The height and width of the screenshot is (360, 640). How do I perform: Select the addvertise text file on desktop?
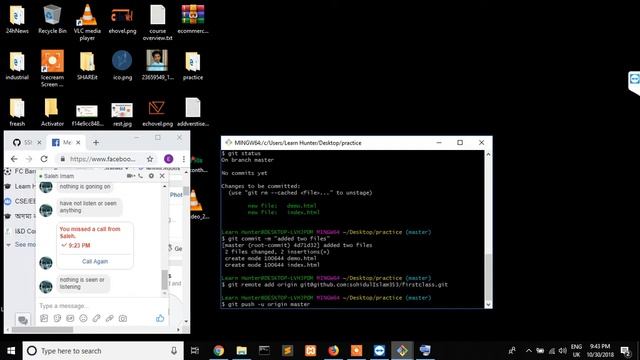193,112
